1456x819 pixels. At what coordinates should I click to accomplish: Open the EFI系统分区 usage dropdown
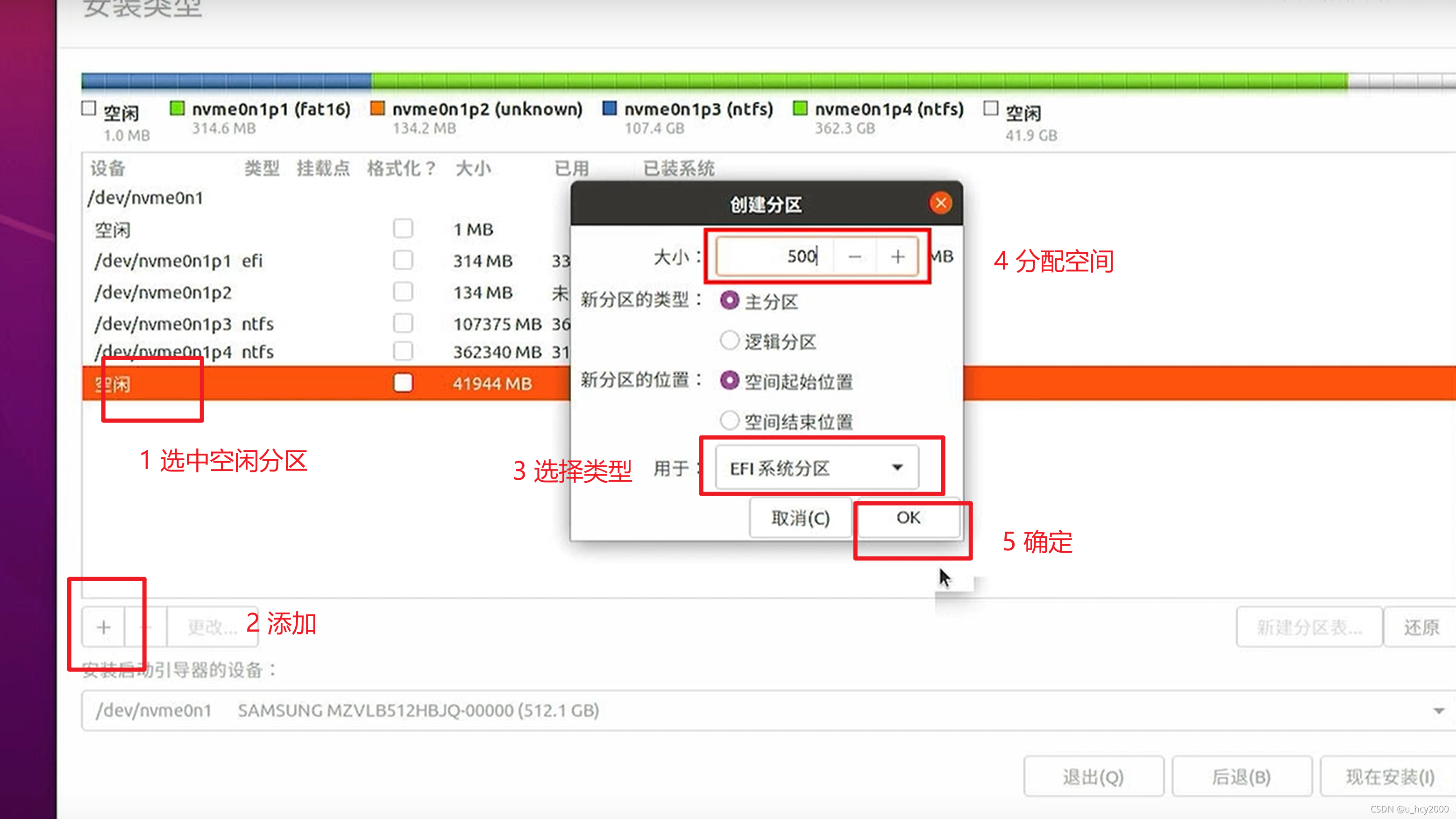click(817, 468)
